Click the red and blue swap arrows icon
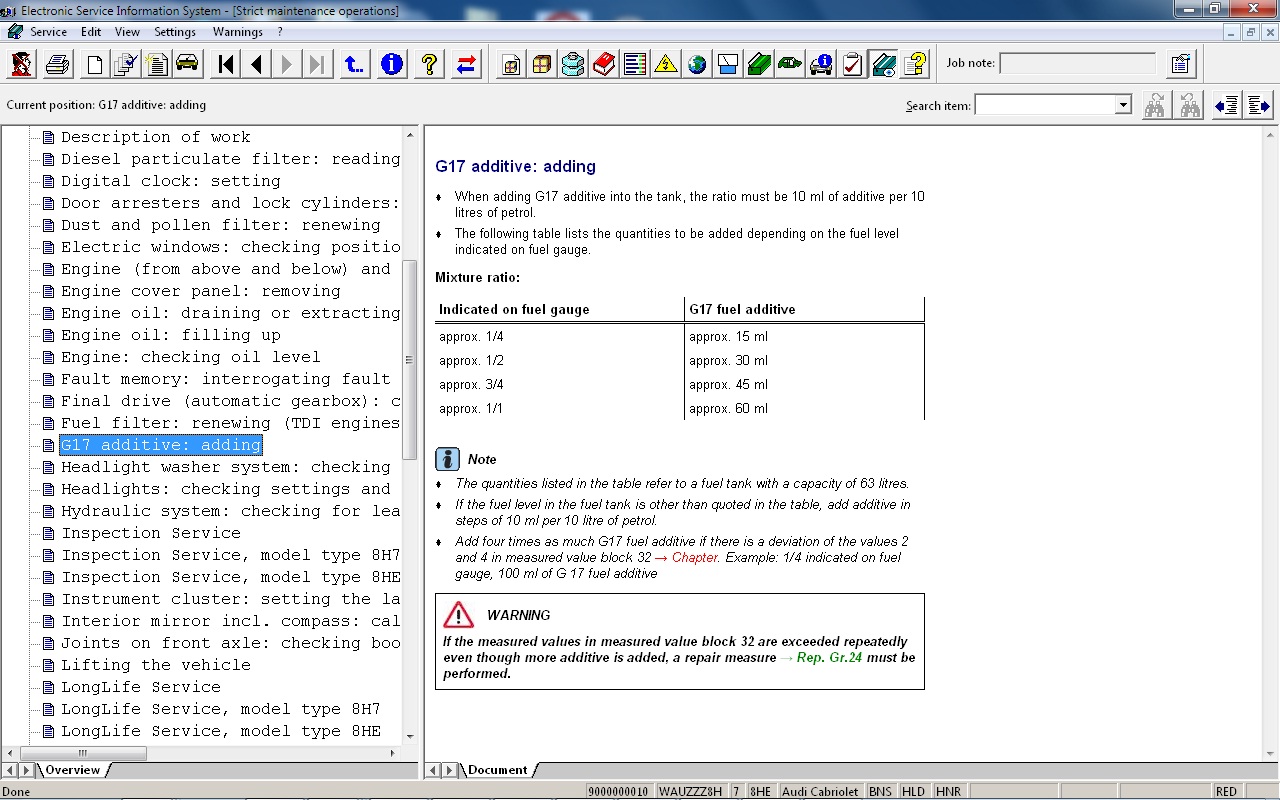 tap(466, 65)
